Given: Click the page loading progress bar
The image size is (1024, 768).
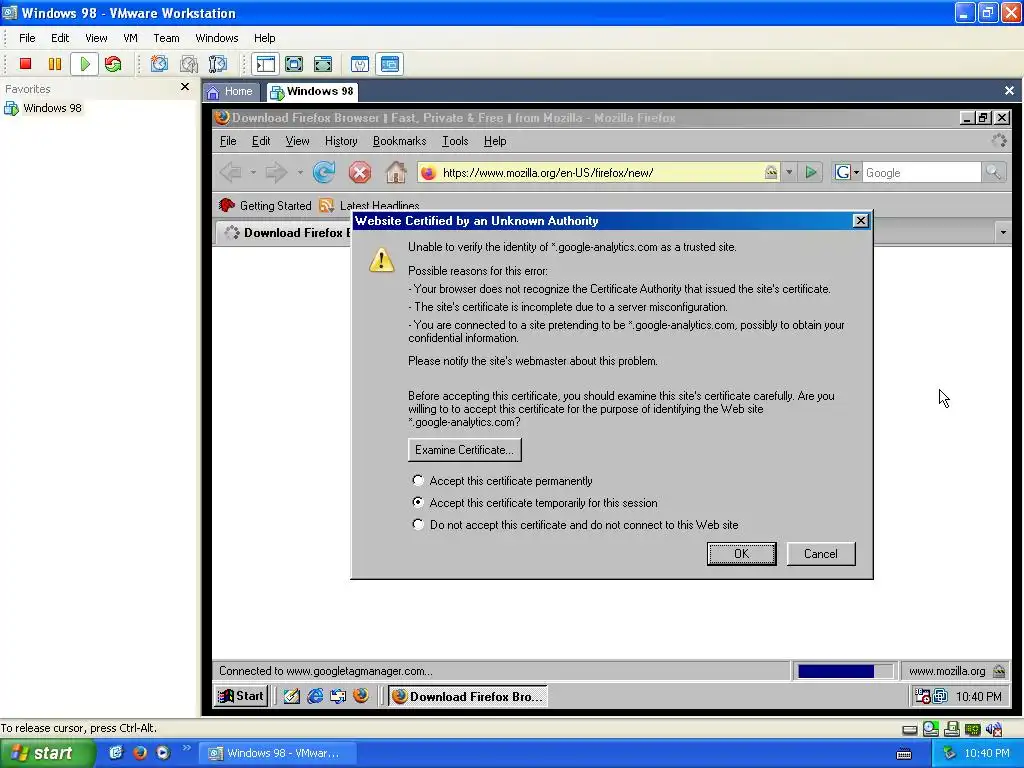Looking at the screenshot, I should click(x=844, y=671).
